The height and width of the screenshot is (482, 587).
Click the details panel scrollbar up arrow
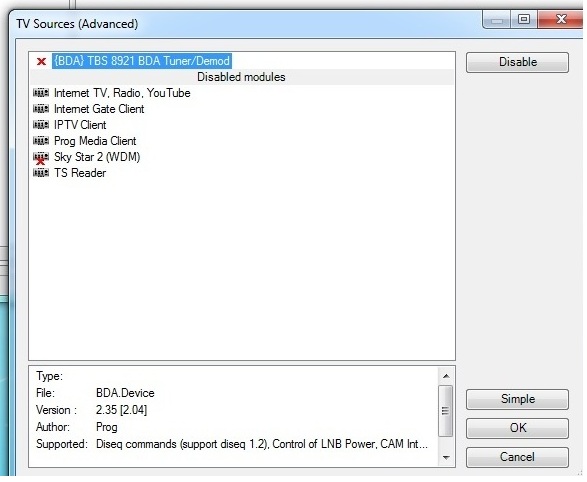pyautogui.click(x=445, y=376)
